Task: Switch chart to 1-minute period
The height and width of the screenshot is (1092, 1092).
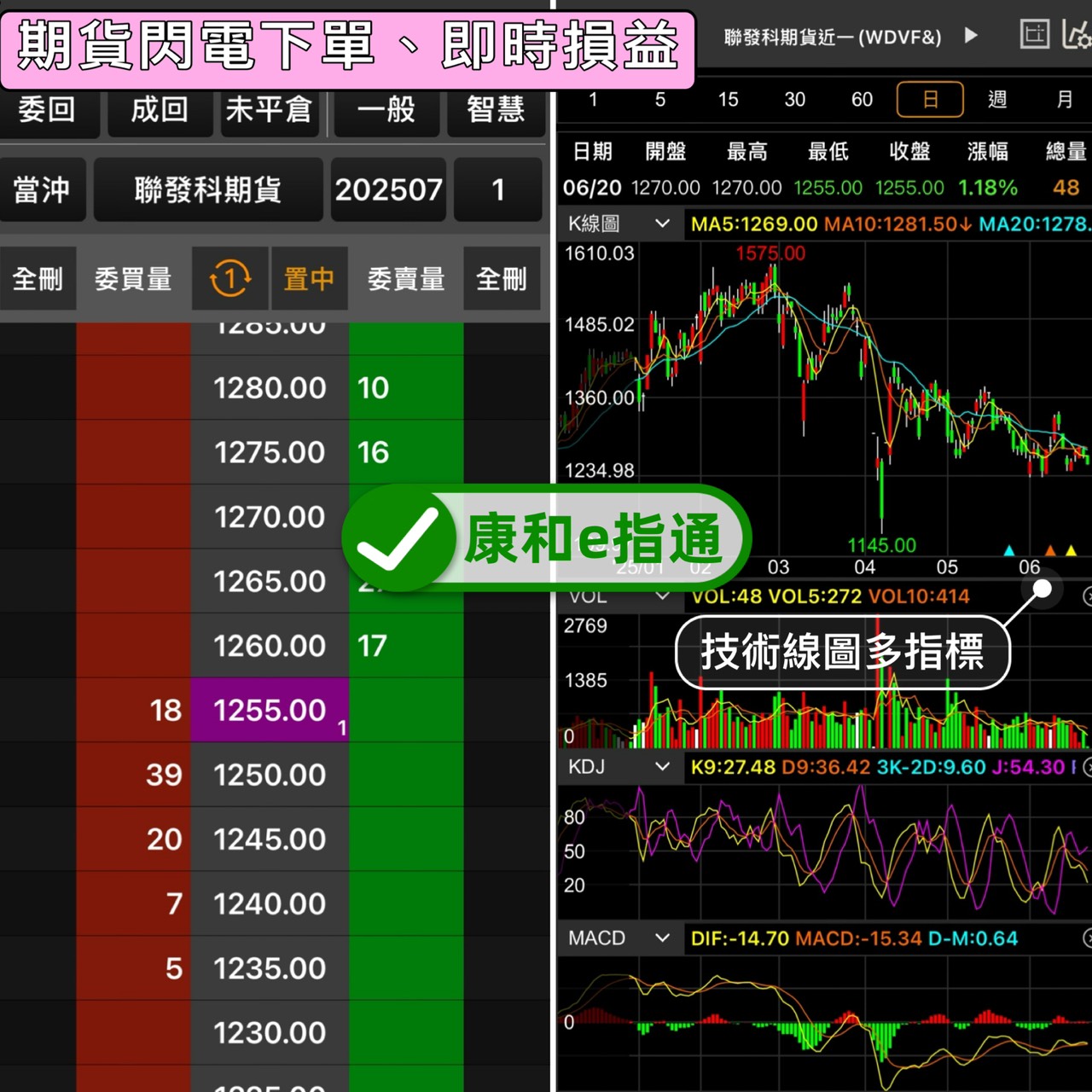Action: point(593,100)
